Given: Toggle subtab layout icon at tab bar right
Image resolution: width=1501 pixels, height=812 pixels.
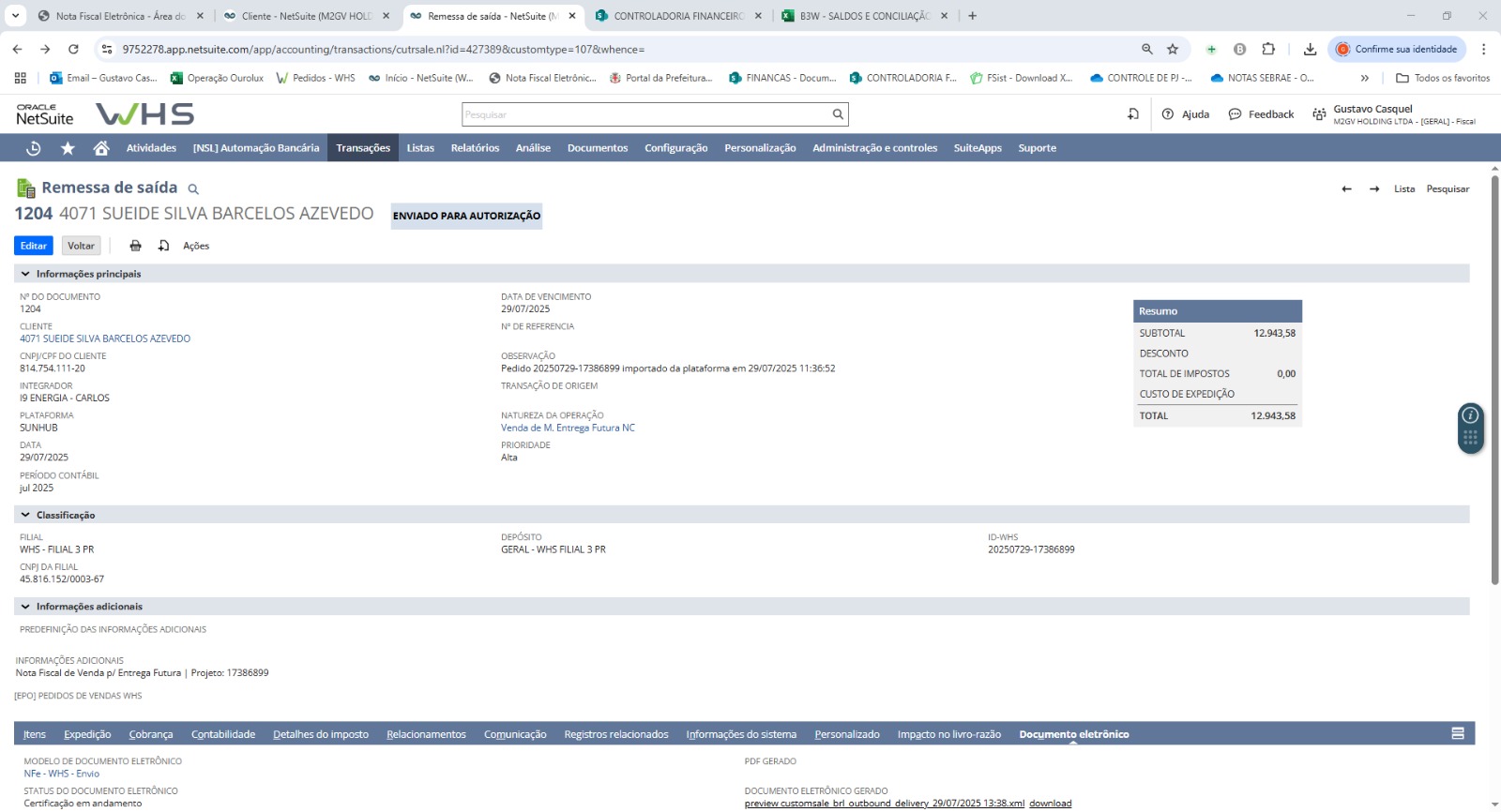Looking at the screenshot, I should point(1458,734).
